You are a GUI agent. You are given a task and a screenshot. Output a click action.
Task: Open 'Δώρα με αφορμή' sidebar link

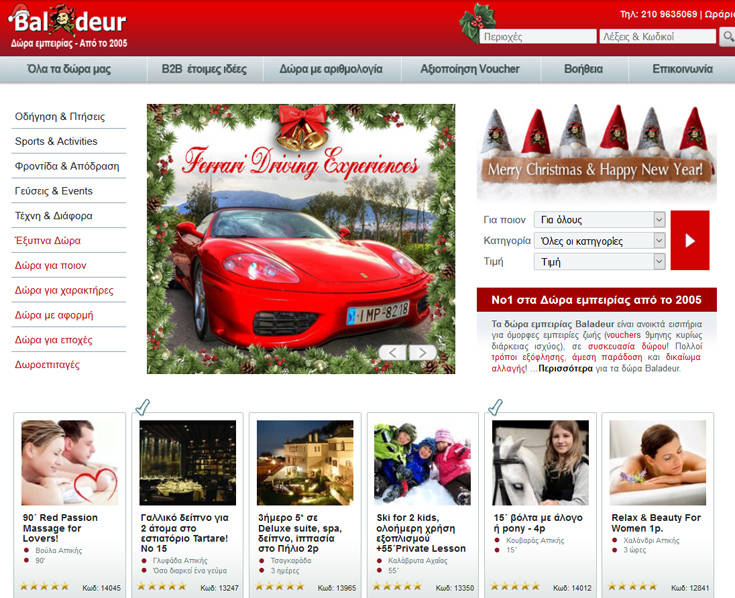(54, 315)
